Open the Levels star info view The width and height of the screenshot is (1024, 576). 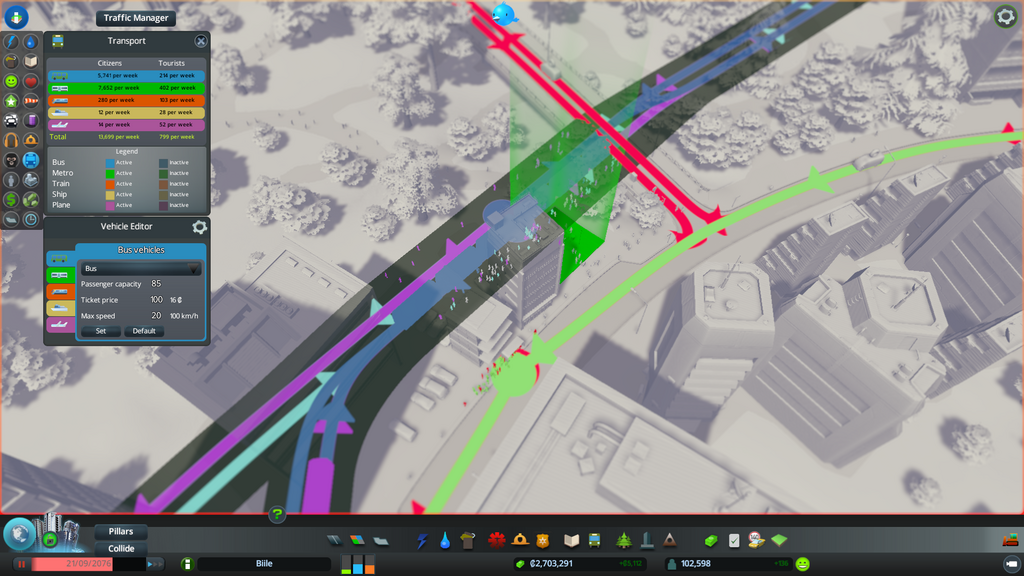pos(11,101)
